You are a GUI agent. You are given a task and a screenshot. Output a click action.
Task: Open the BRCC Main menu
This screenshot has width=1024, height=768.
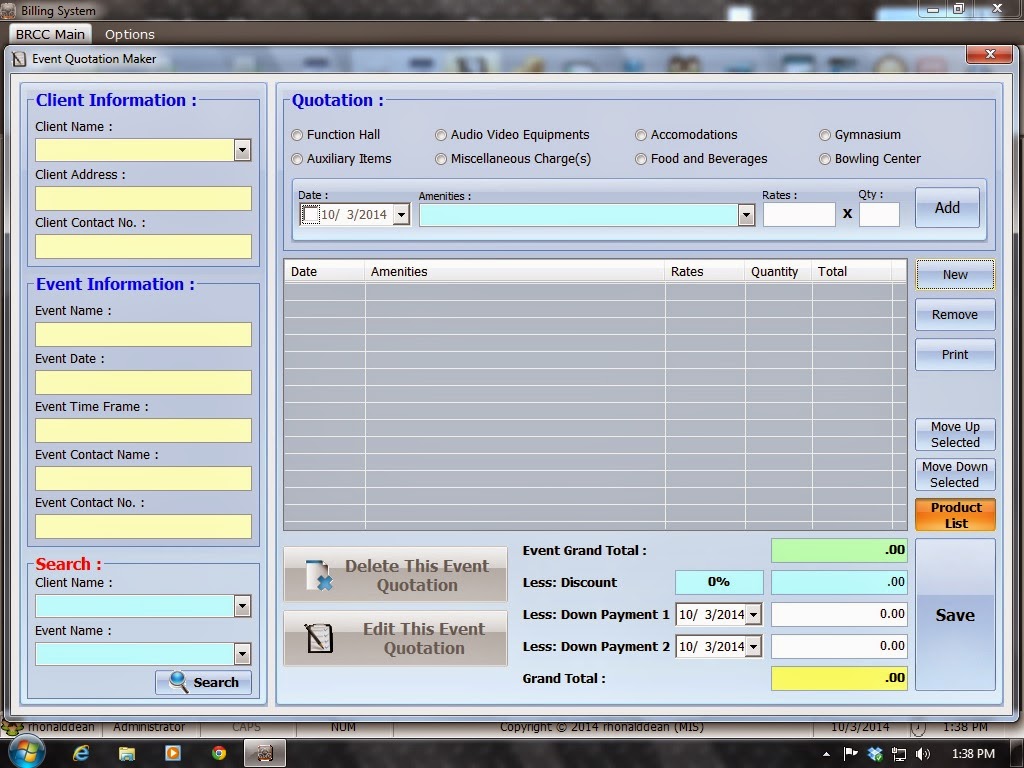tap(50, 33)
